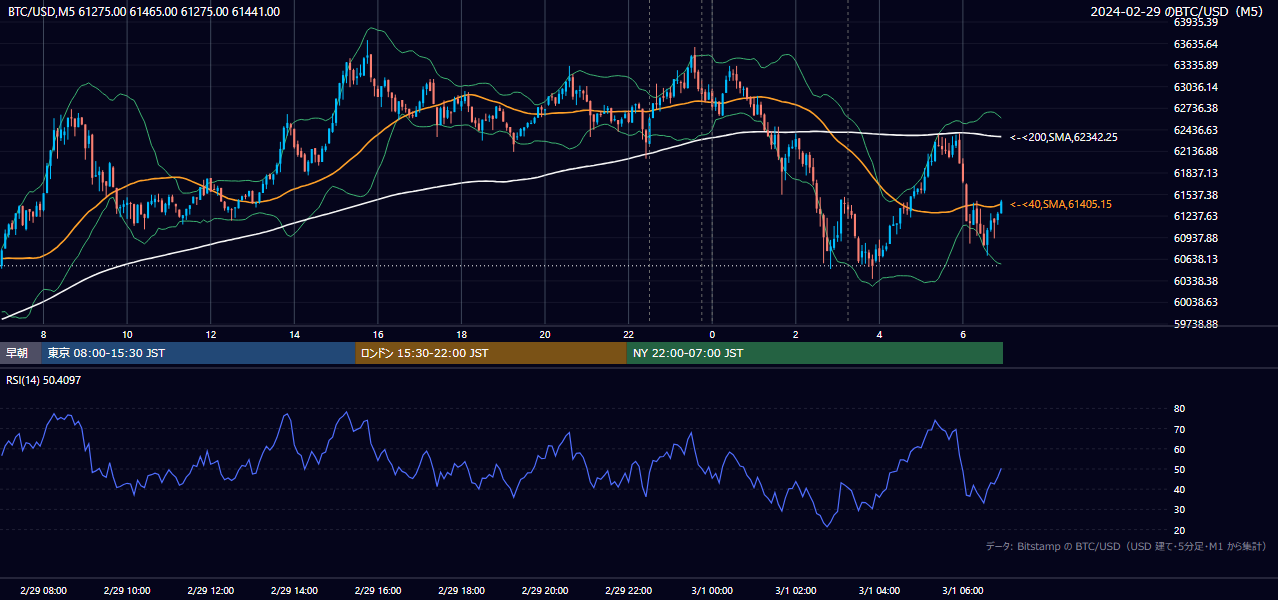1278x600 pixels.
Task: Click the ロンドン 15:30-22:00 JST session bar
Action: [x=491, y=353]
